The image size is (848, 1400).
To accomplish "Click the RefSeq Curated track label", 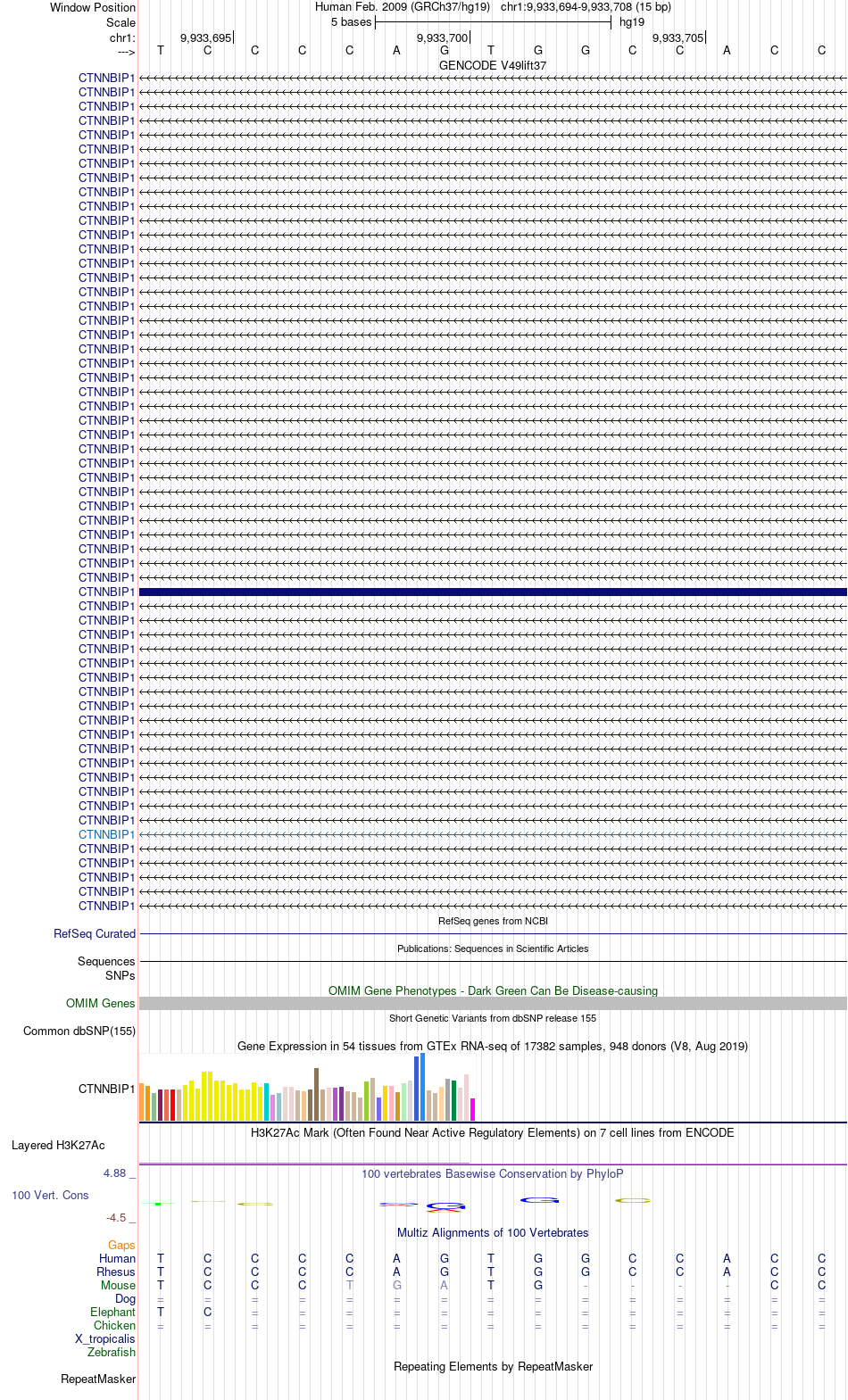I will pos(95,933).
